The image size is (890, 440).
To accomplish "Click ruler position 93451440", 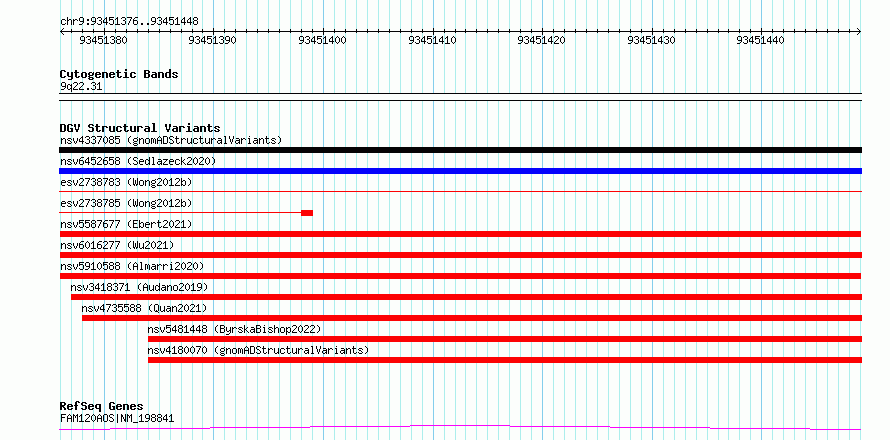I will 761,40.
